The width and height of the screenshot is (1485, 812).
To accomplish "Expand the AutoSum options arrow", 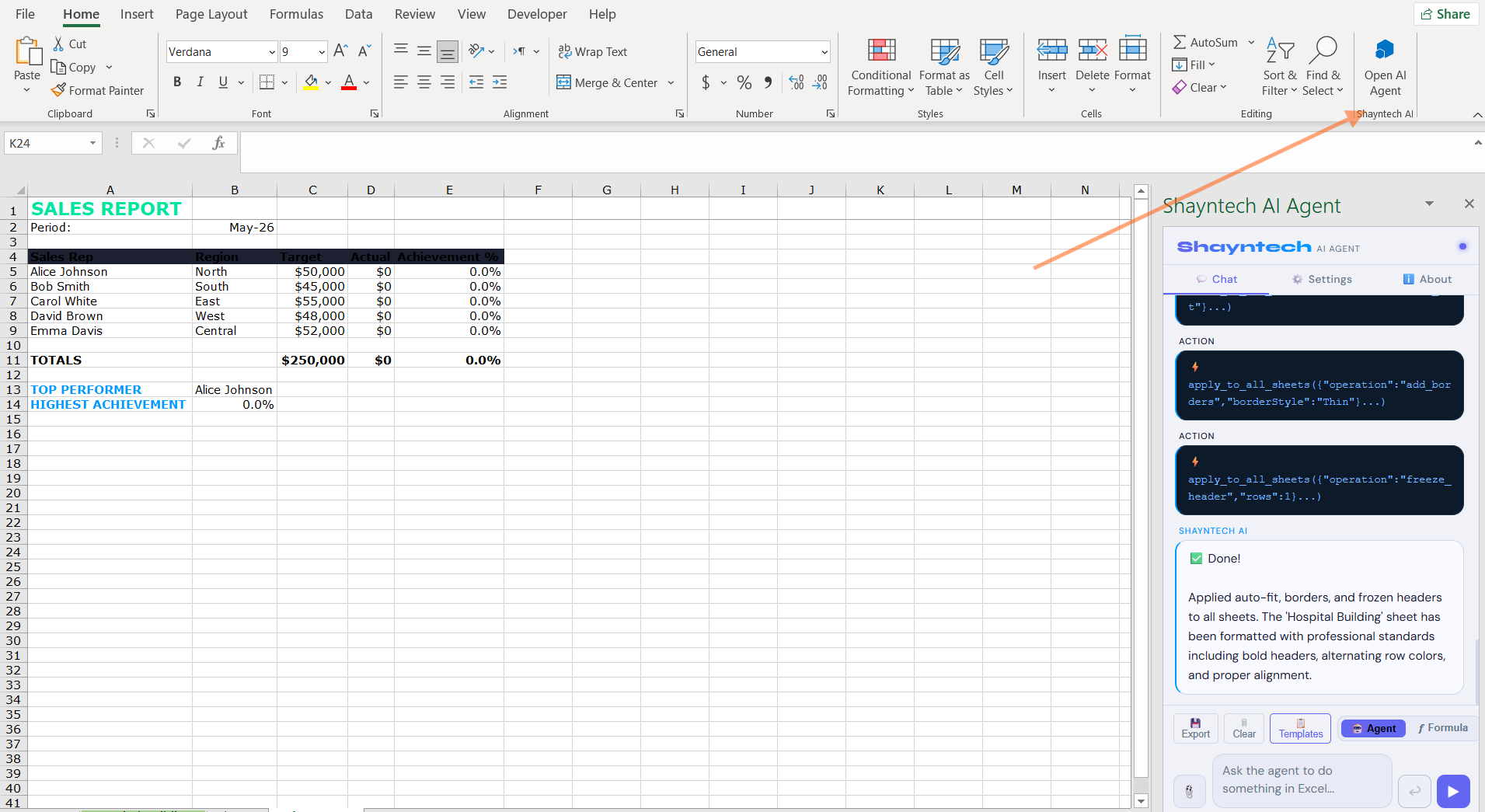I will click(x=1251, y=43).
